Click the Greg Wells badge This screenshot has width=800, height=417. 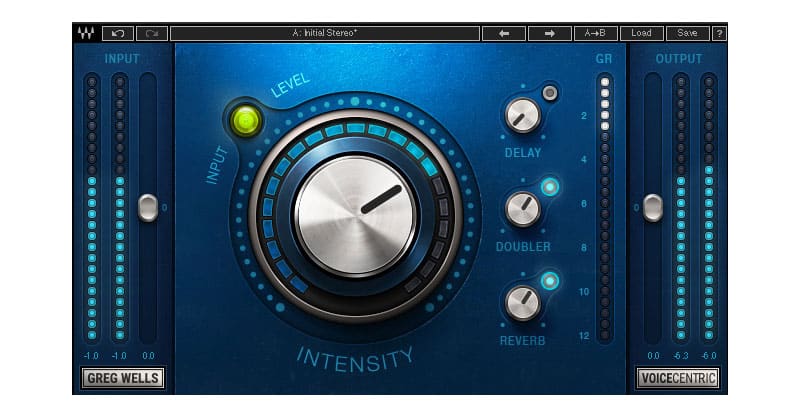tap(123, 378)
